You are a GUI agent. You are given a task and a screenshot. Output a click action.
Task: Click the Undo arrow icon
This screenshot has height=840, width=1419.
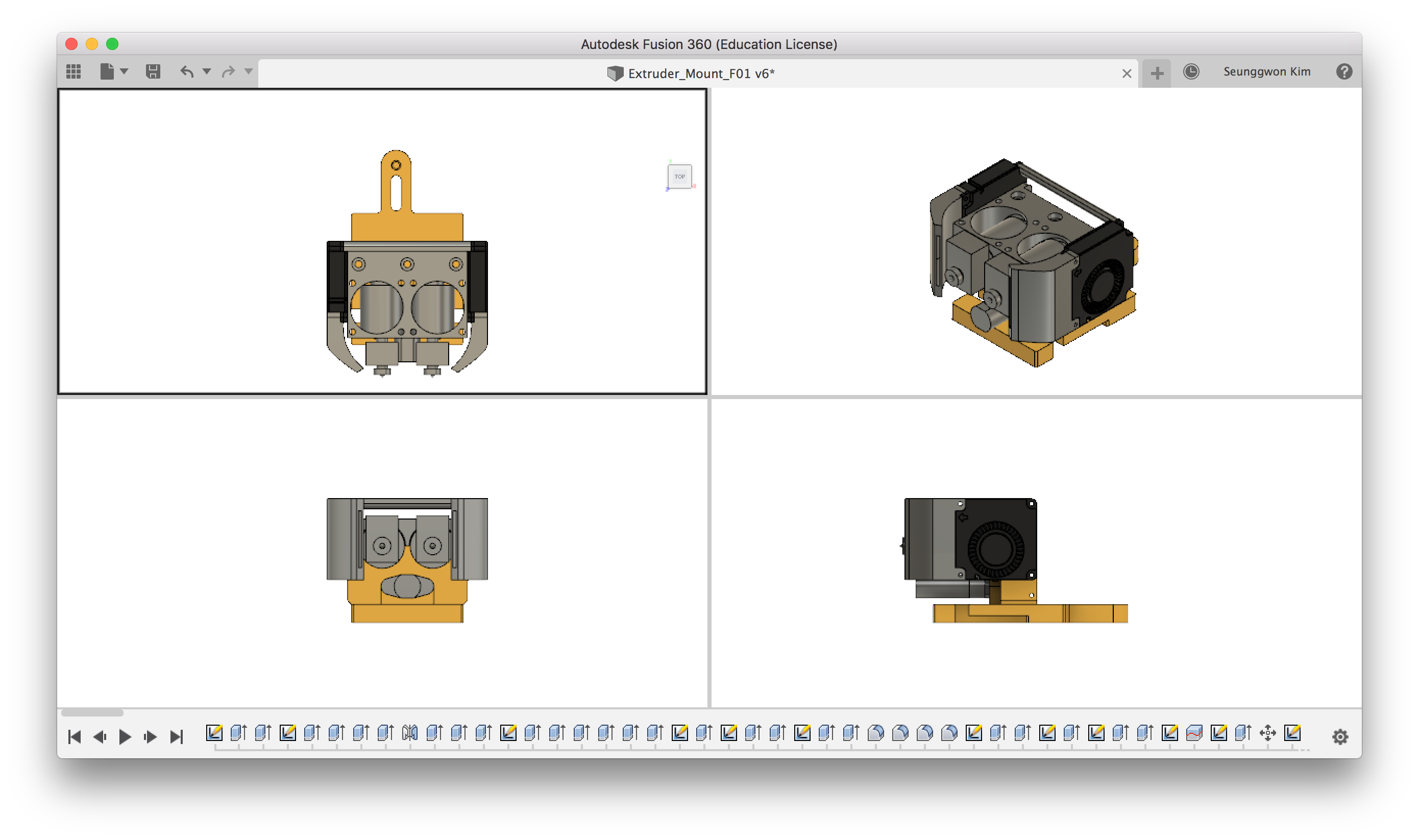click(187, 71)
